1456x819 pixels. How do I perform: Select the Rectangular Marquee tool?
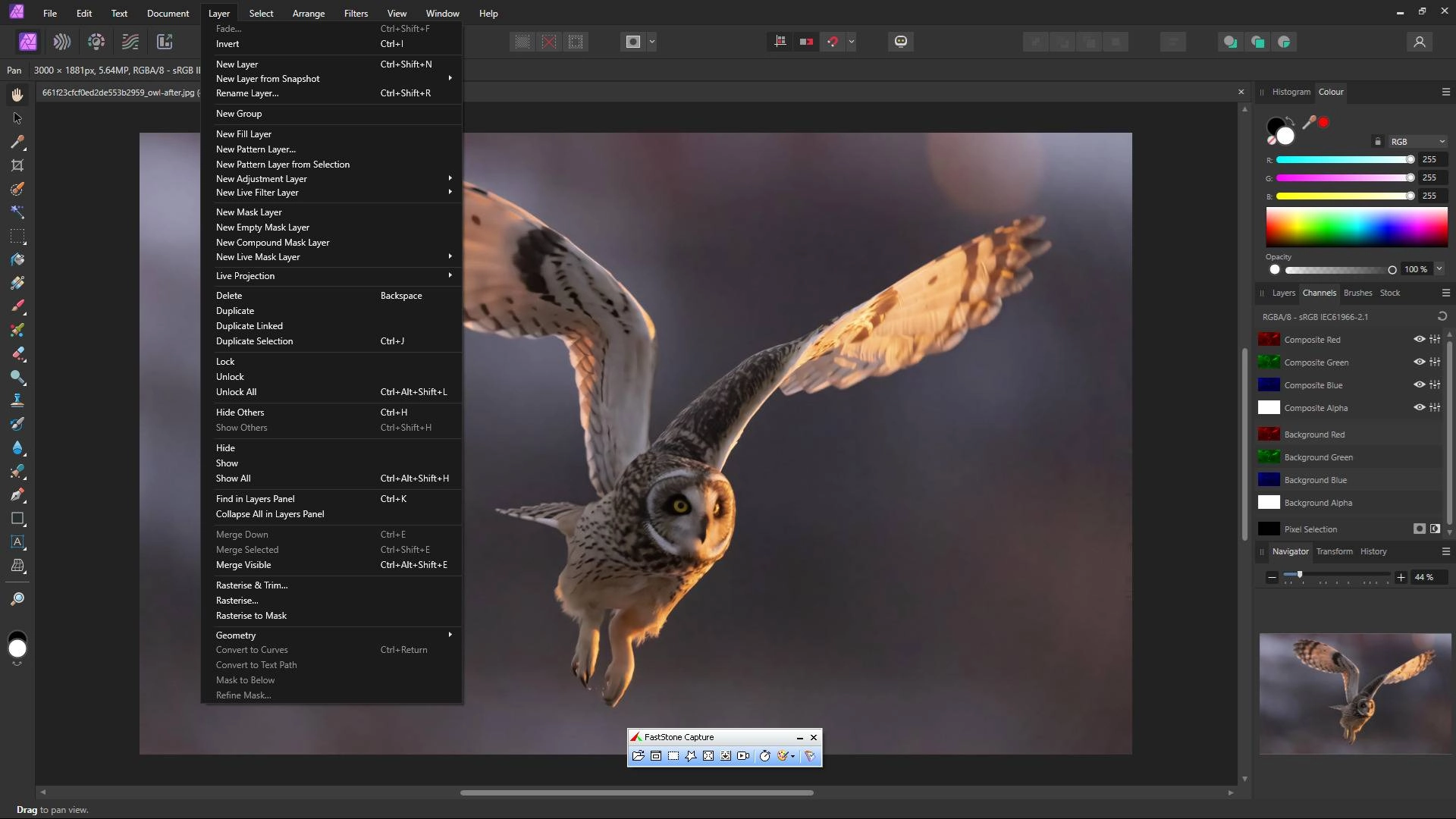tap(17, 236)
